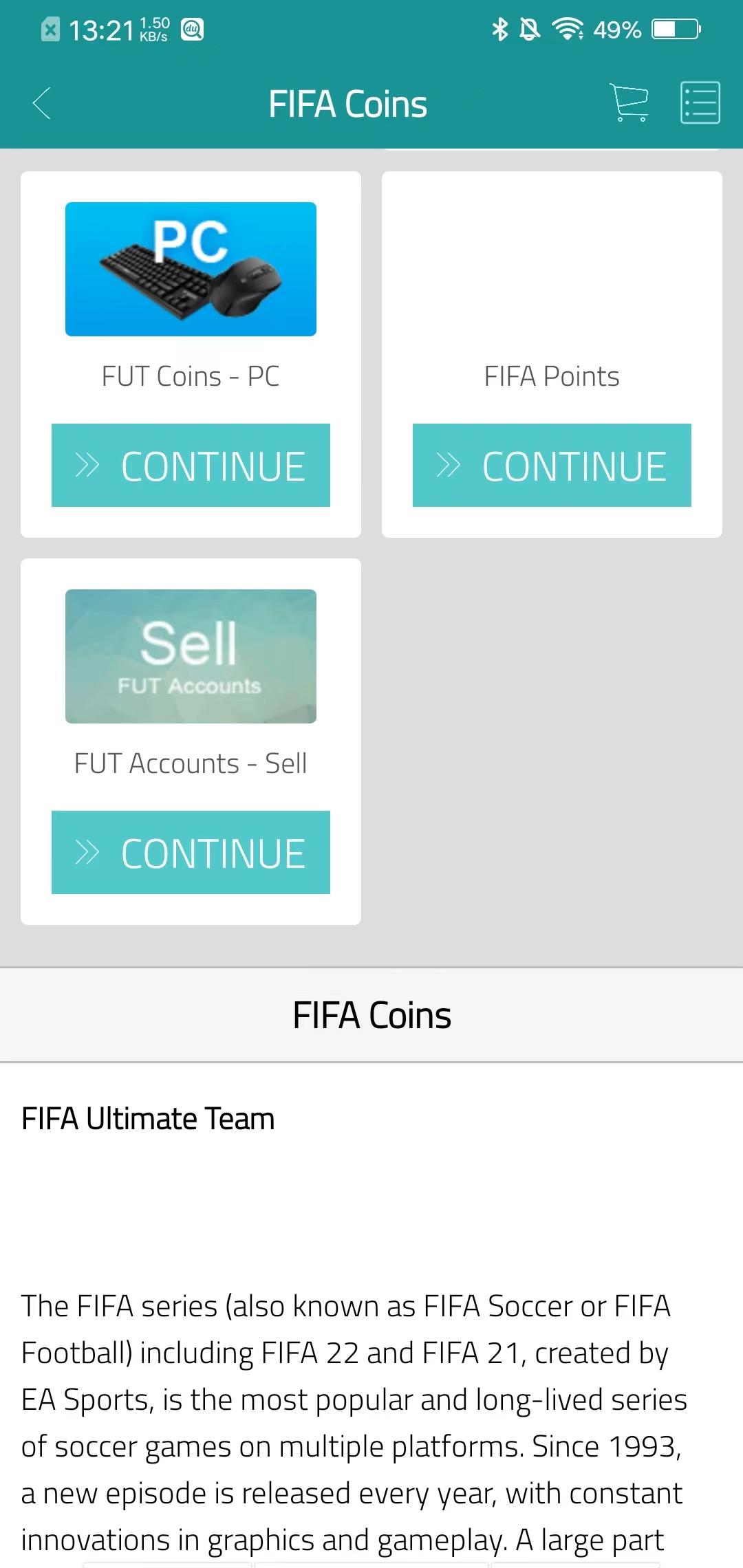
Task: Tap the muted bell notification icon
Action: (x=530, y=29)
